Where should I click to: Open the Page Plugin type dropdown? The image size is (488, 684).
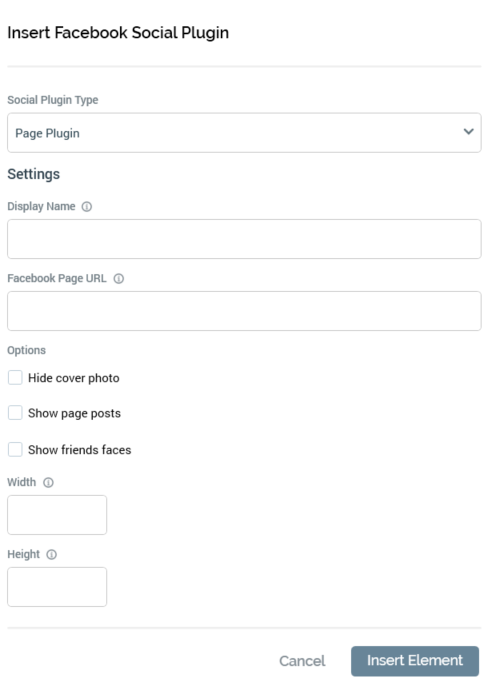244,133
